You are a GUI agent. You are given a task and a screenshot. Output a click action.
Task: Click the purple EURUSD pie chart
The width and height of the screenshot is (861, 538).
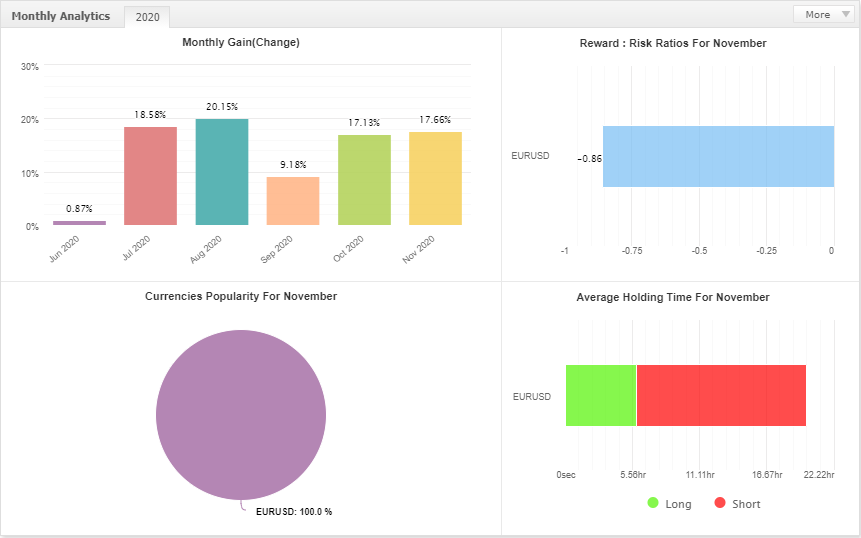click(x=241, y=414)
